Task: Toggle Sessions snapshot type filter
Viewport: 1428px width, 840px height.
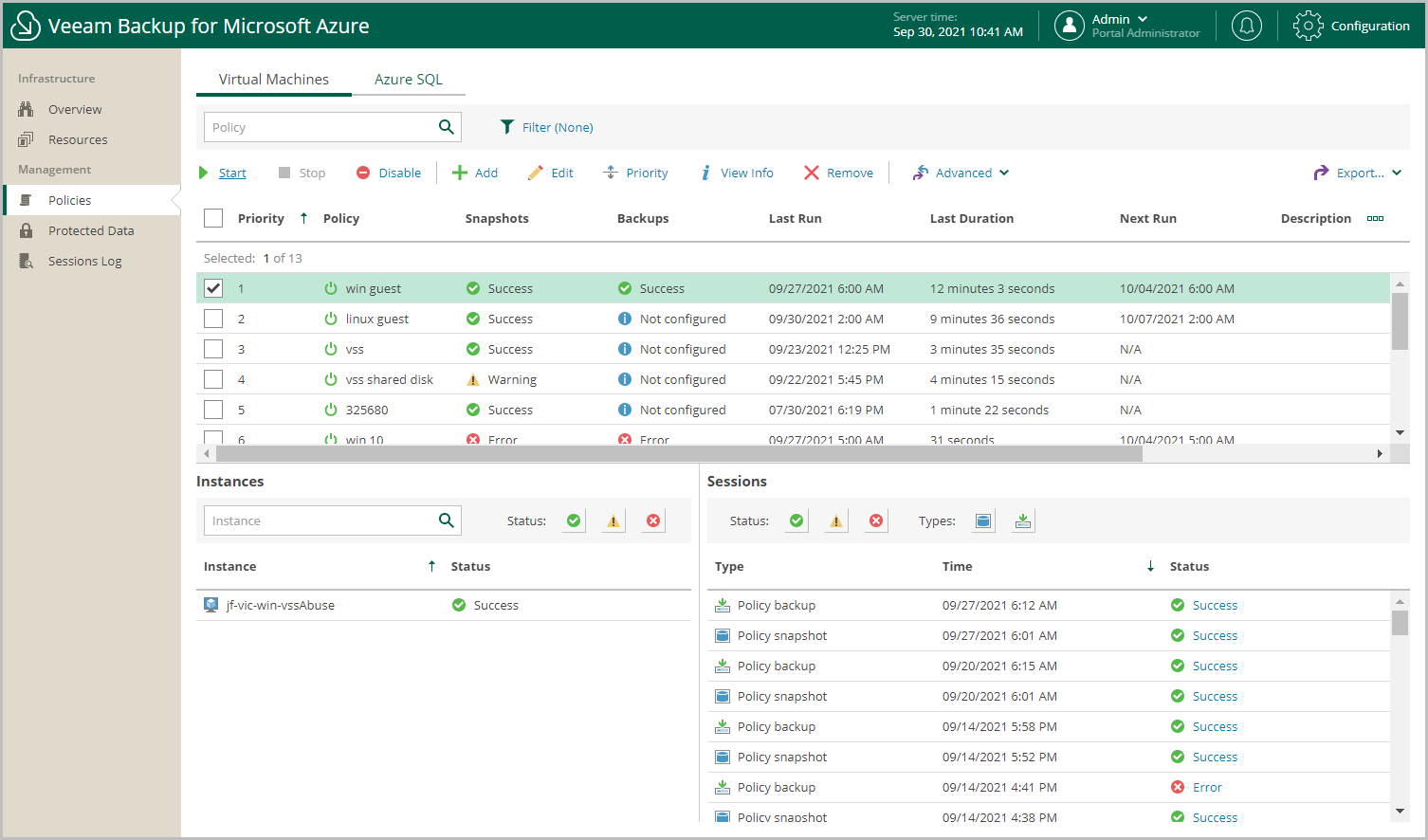Action: point(983,520)
